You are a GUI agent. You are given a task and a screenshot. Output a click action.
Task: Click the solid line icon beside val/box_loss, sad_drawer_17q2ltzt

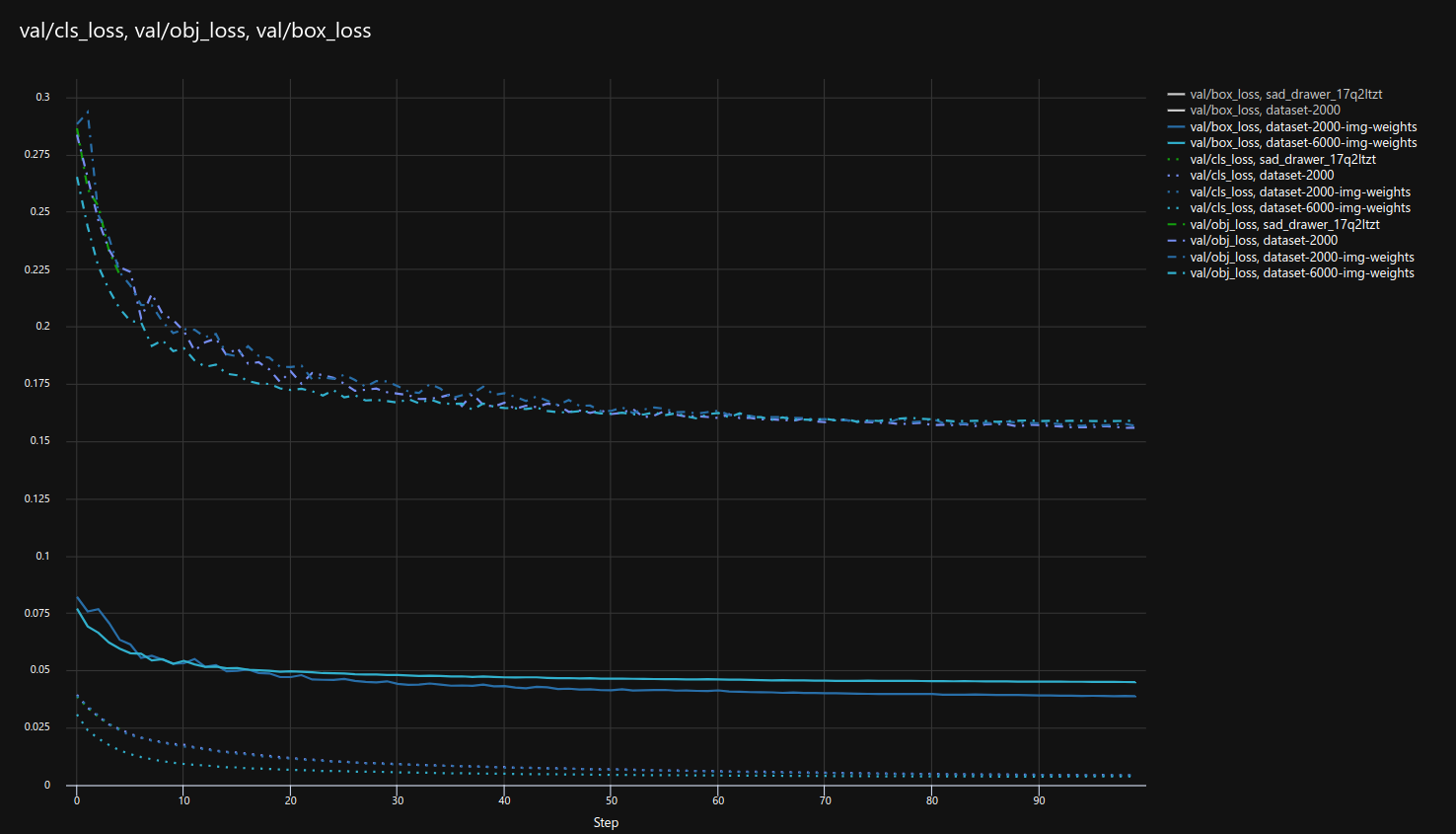(1175, 94)
